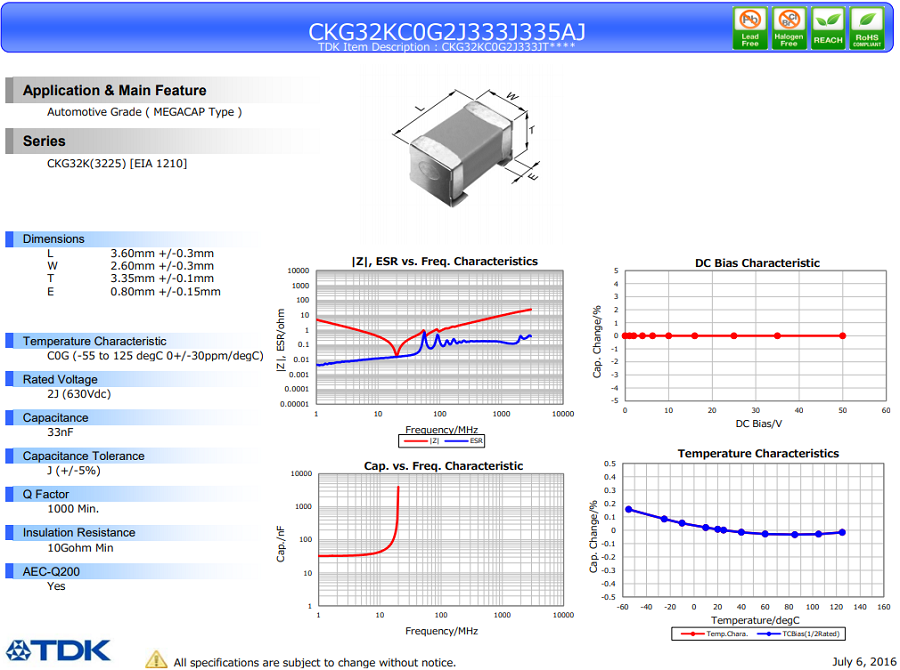Click the ESR blue legend entry
Viewport: 900px width, 670px height.
pyautogui.click(x=464, y=441)
